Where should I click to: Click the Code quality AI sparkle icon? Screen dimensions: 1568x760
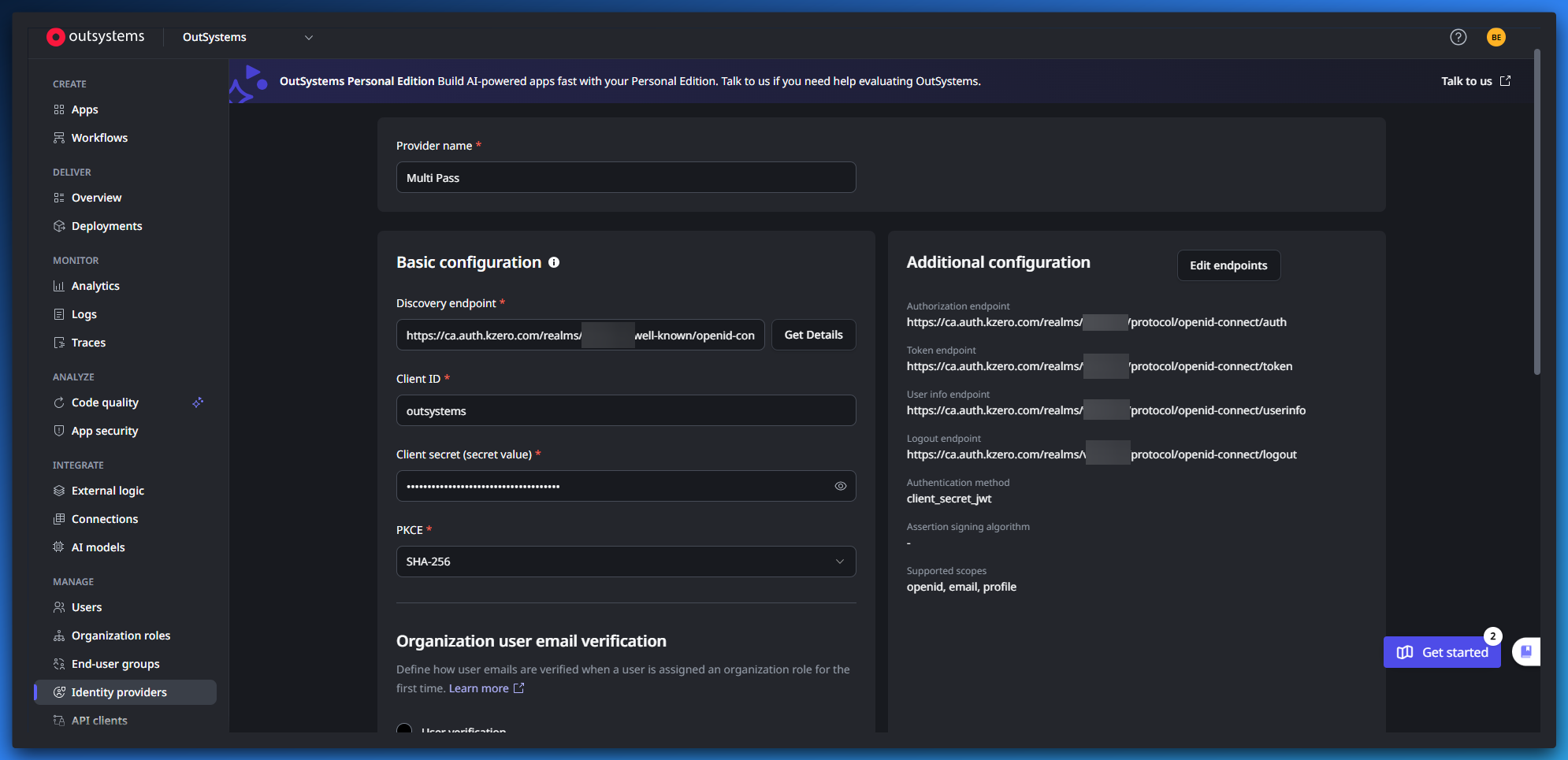click(198, 402)
